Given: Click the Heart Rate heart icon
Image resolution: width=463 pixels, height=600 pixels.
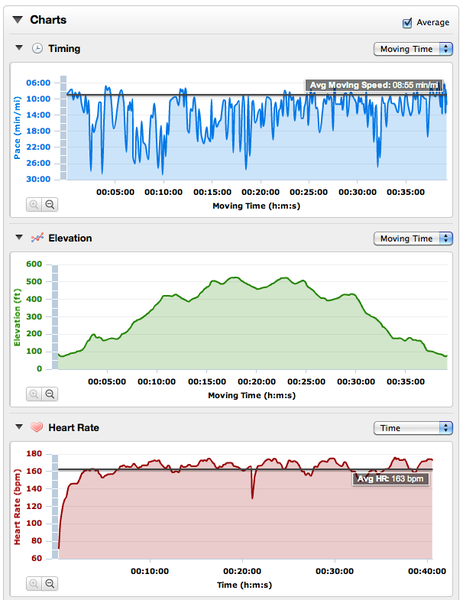Looking at the screenshot, I should pos(37,427).
